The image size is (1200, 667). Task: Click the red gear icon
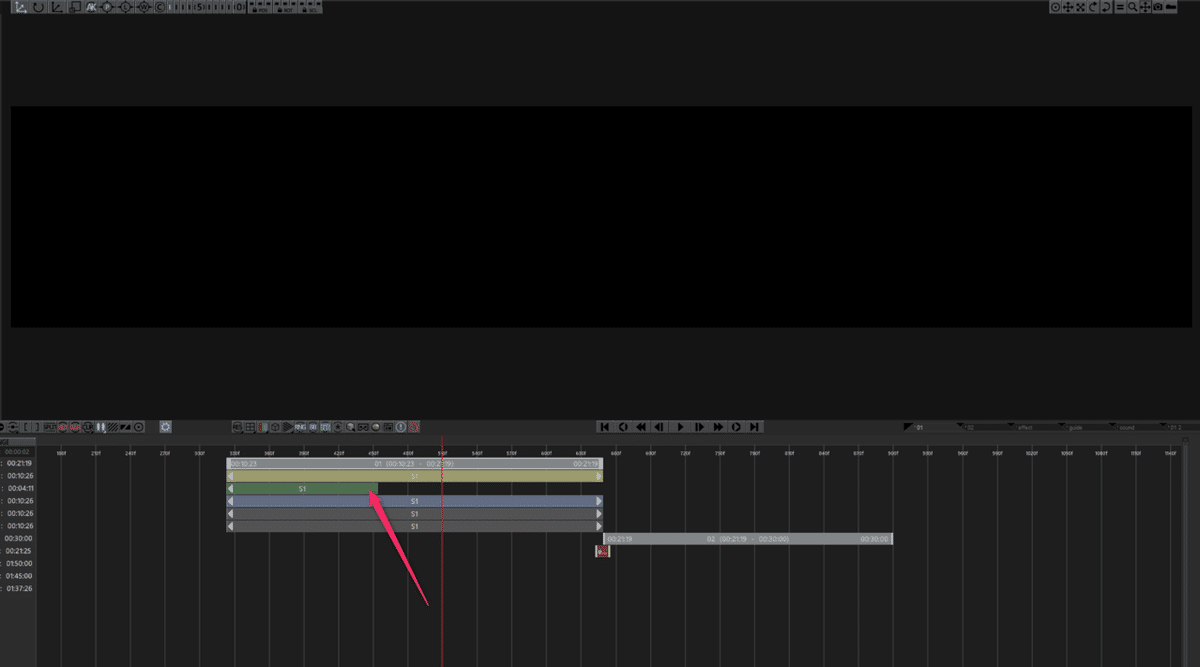(414, 427)
